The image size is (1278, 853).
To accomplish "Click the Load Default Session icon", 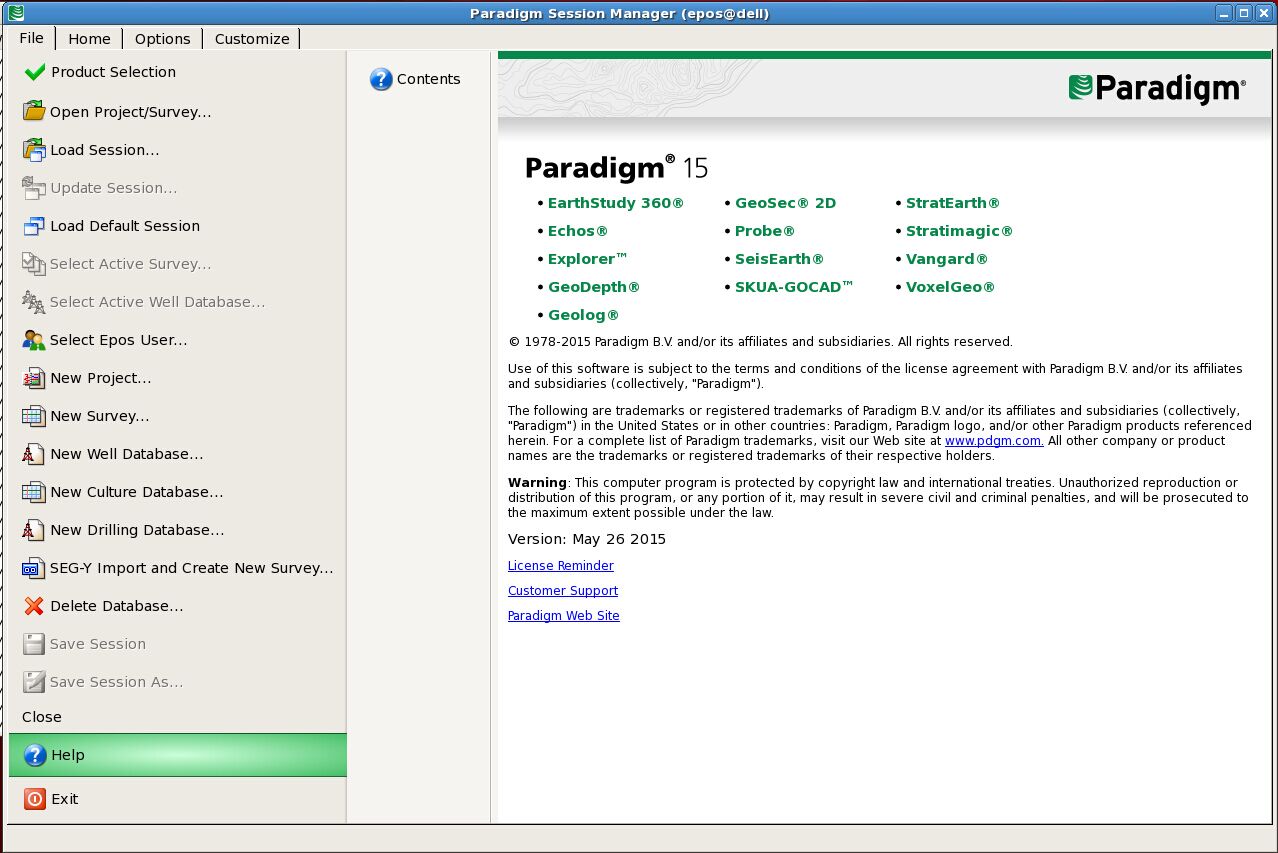I will tap(34, 226).
